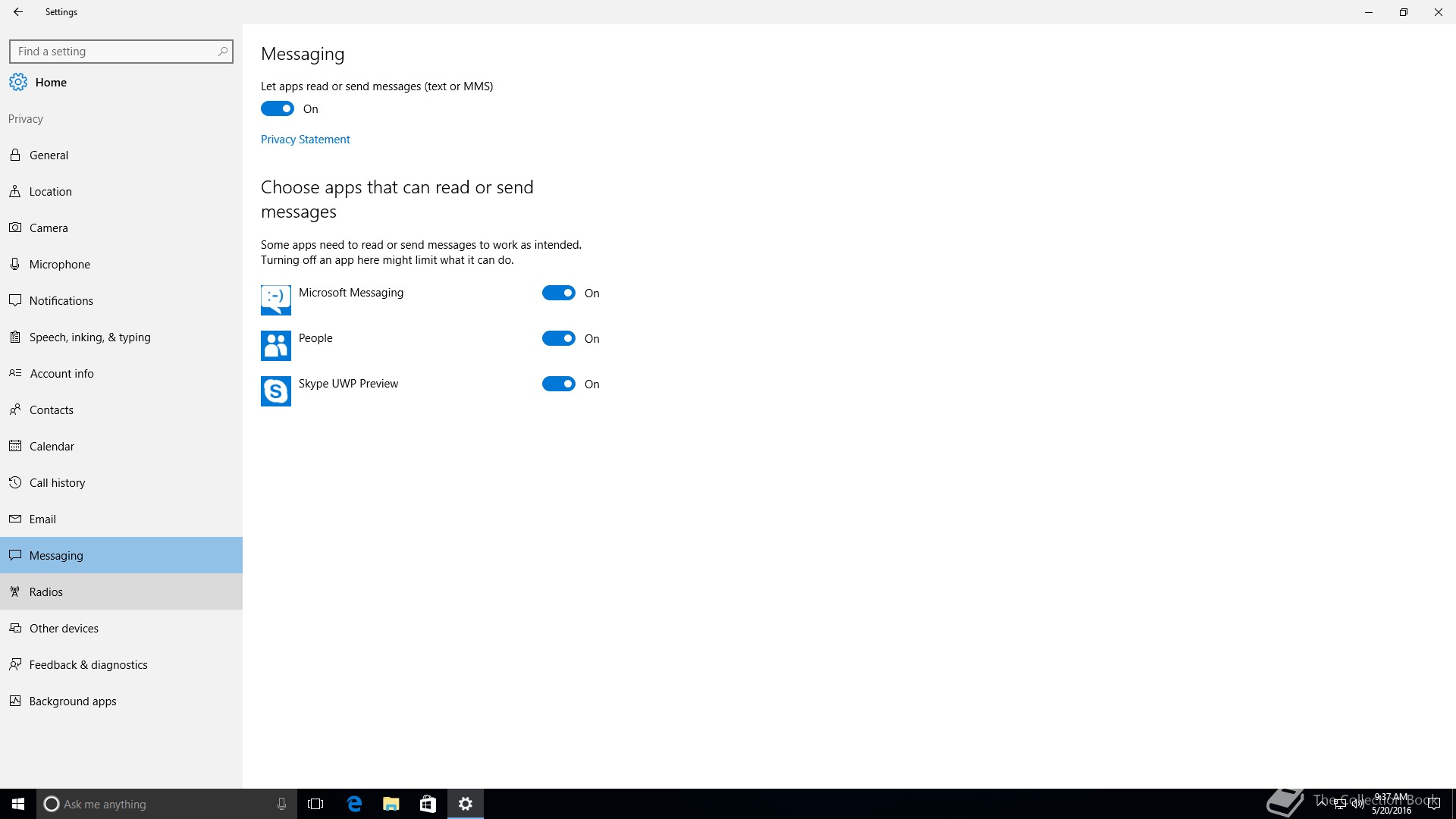
Task: Open Feedback & diagnostics settings
Action: [x=121, y=664]
